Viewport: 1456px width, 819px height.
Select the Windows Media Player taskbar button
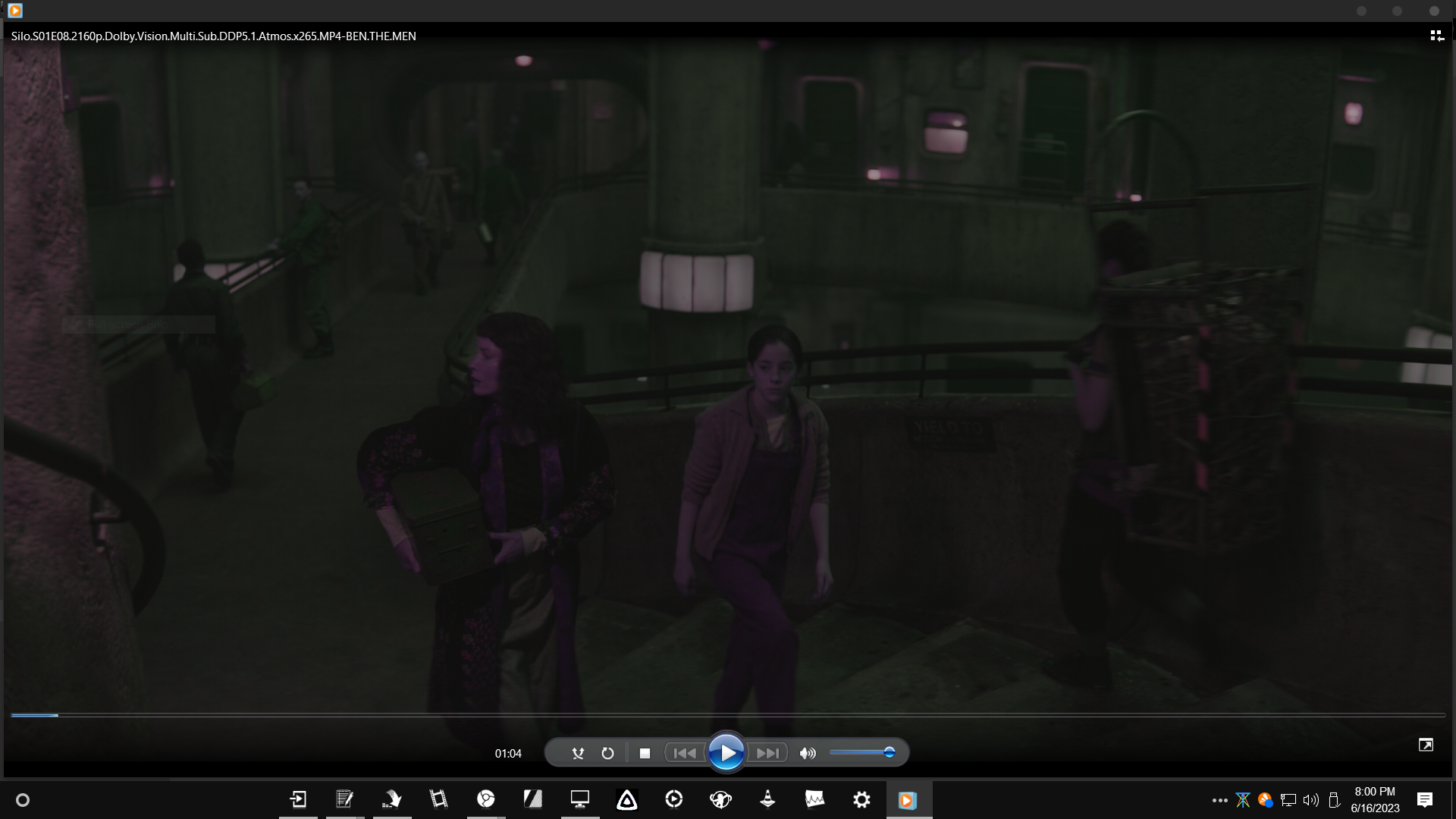pos(908,799)
